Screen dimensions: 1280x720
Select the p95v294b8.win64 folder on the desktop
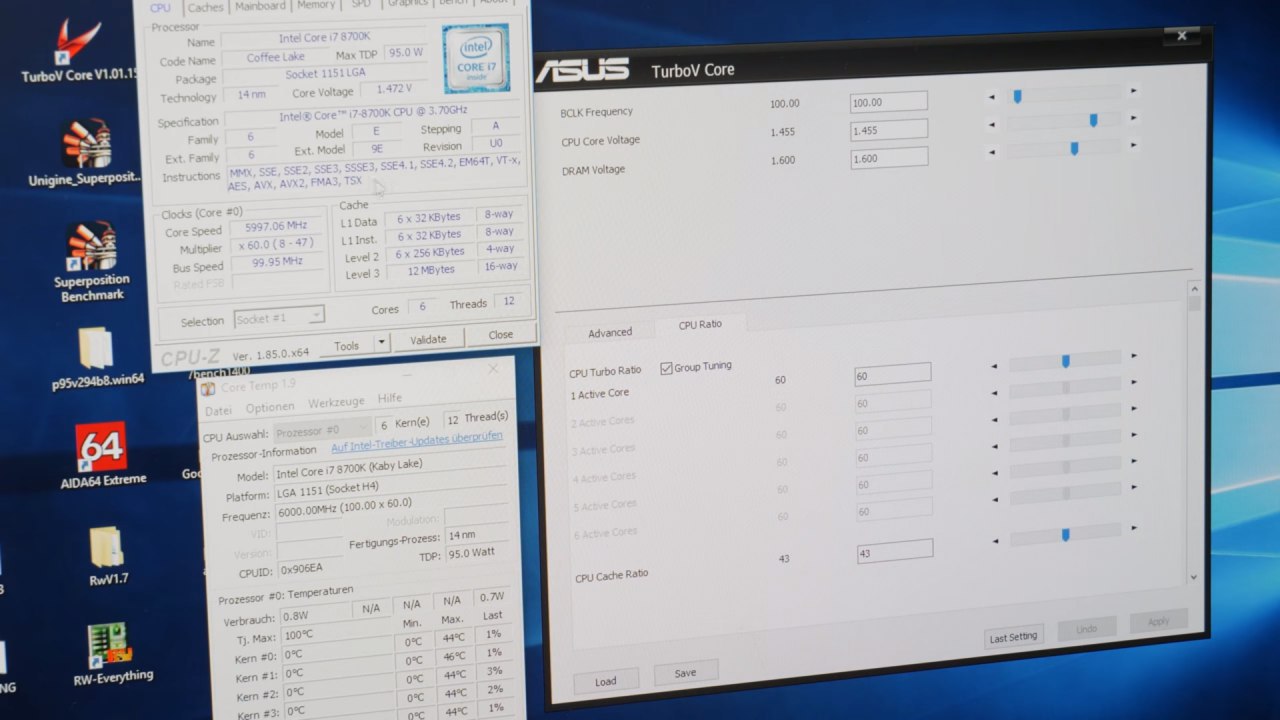[x=97, y=358]
